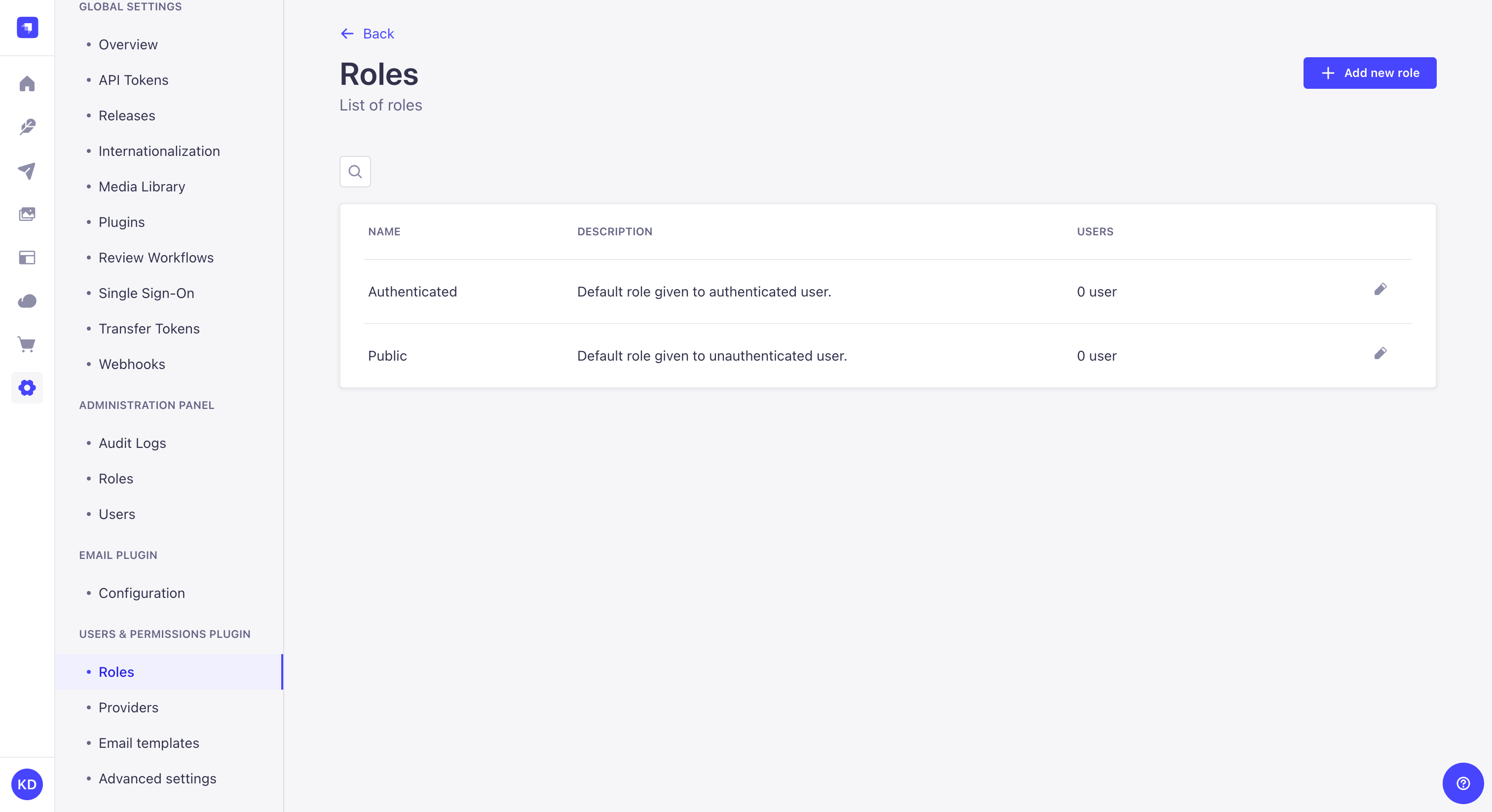
Task: Select the Settings gear icon
Action: point(27,388)
